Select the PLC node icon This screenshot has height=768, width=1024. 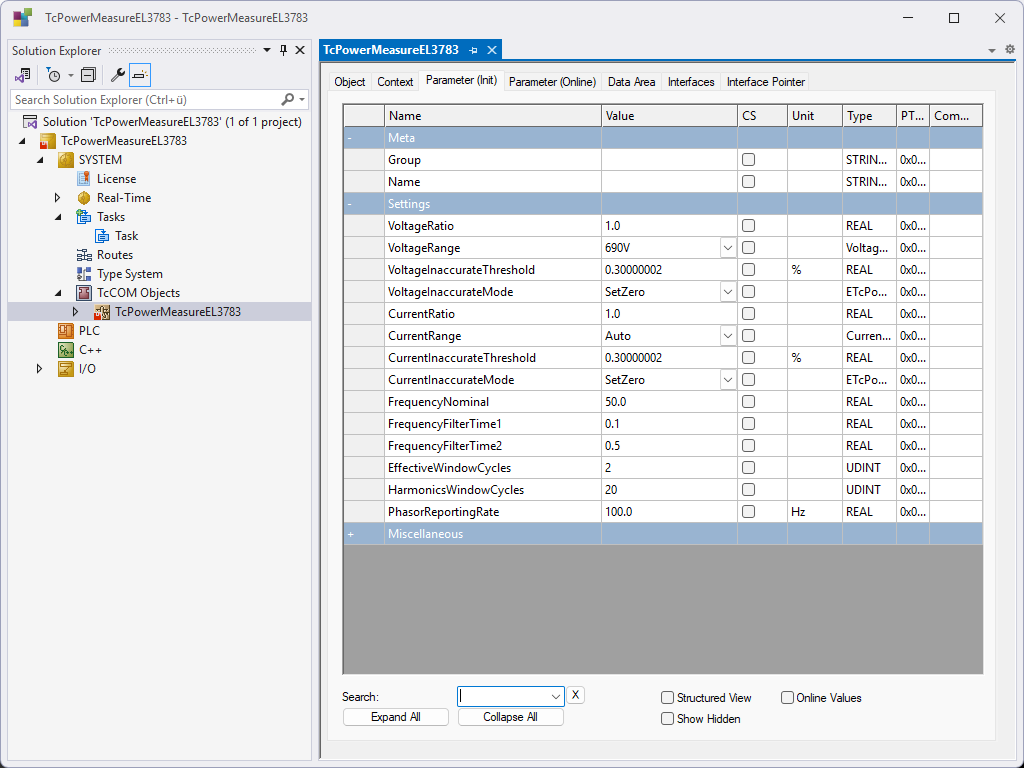point(65,330)
